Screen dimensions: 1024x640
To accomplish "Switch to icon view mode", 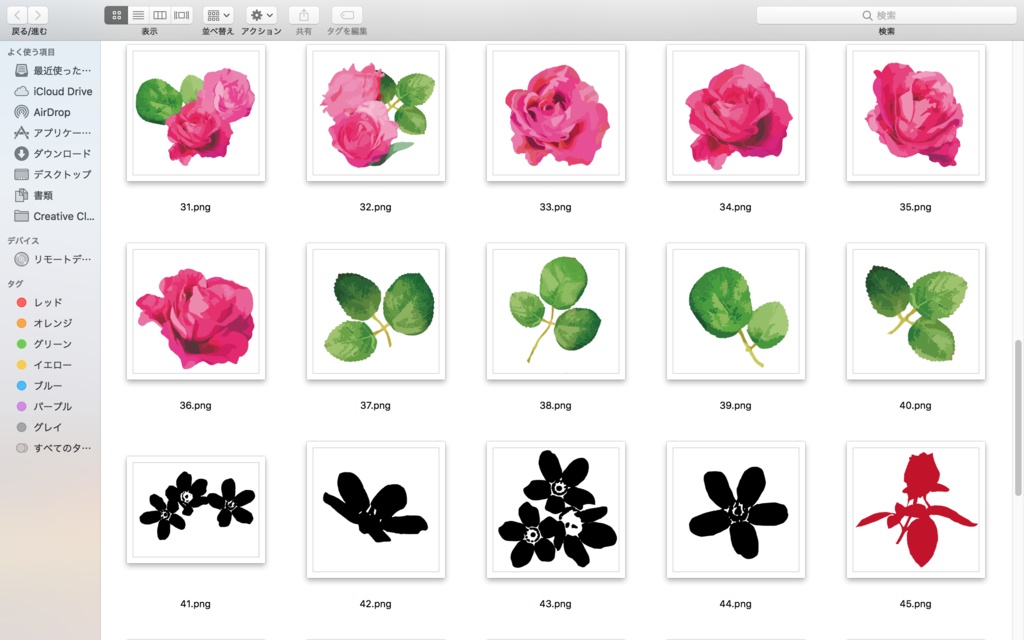I will pyautogui.click(x=116, y=15).
